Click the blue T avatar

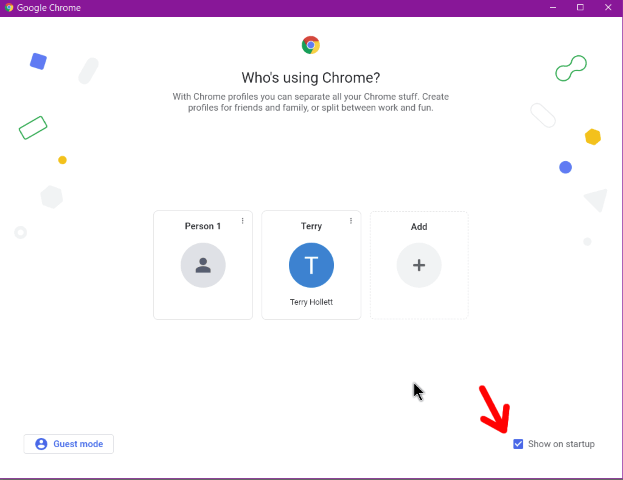312,265
